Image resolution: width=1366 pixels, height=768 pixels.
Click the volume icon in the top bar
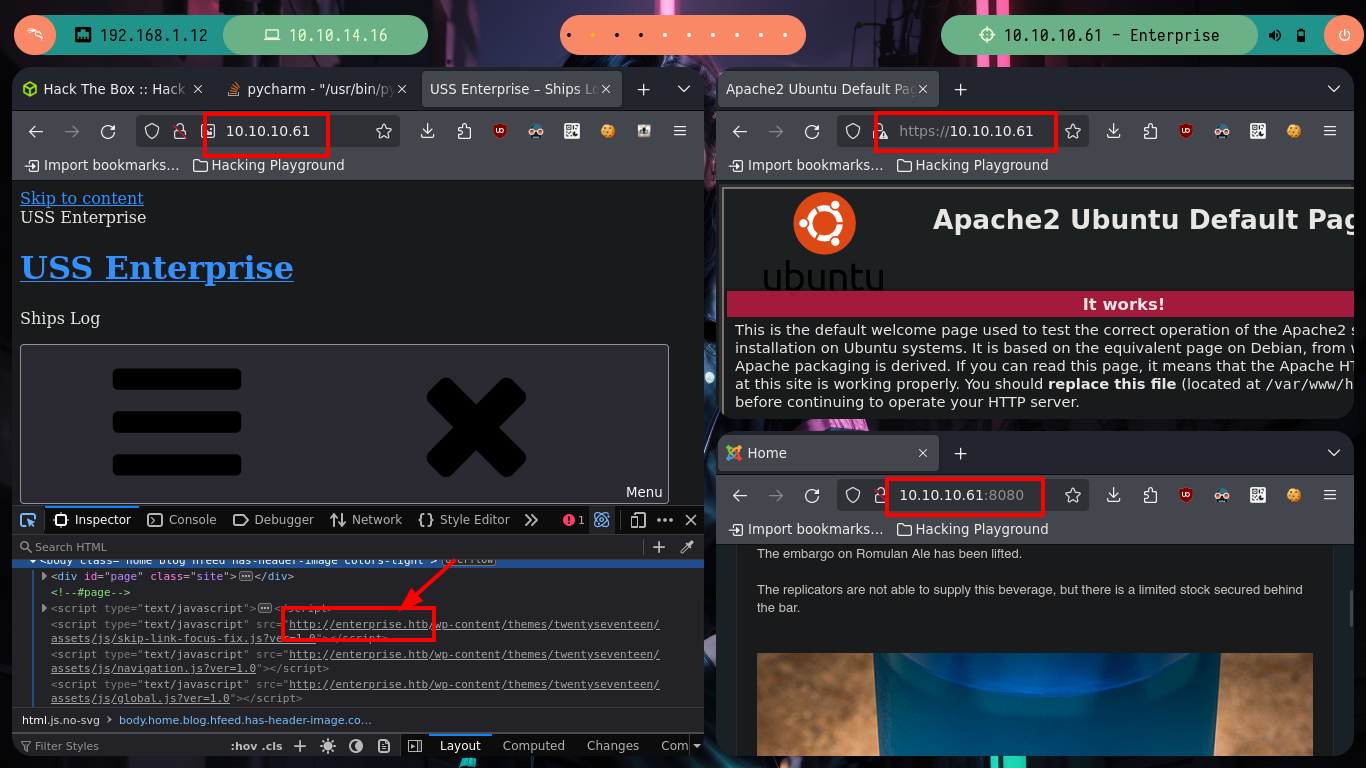tap(1275, 35)
